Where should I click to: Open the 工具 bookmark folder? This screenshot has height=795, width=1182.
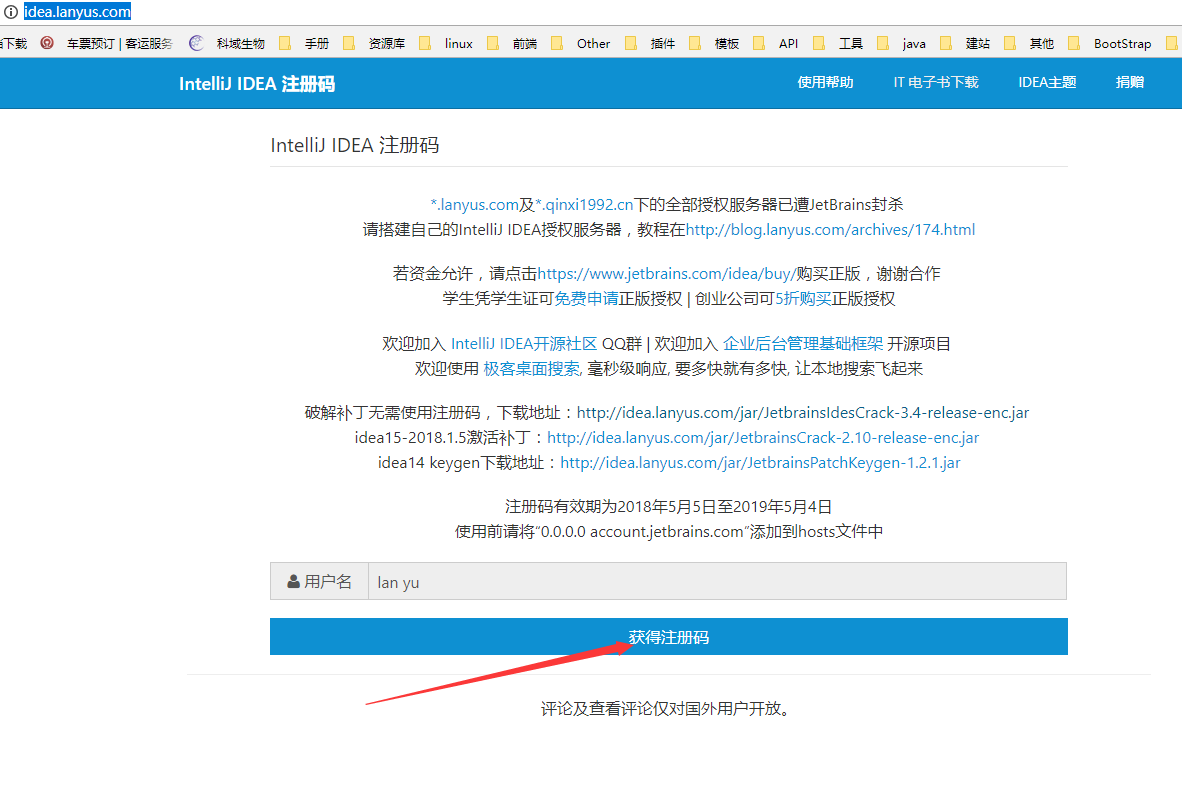(x=839, y=44)
